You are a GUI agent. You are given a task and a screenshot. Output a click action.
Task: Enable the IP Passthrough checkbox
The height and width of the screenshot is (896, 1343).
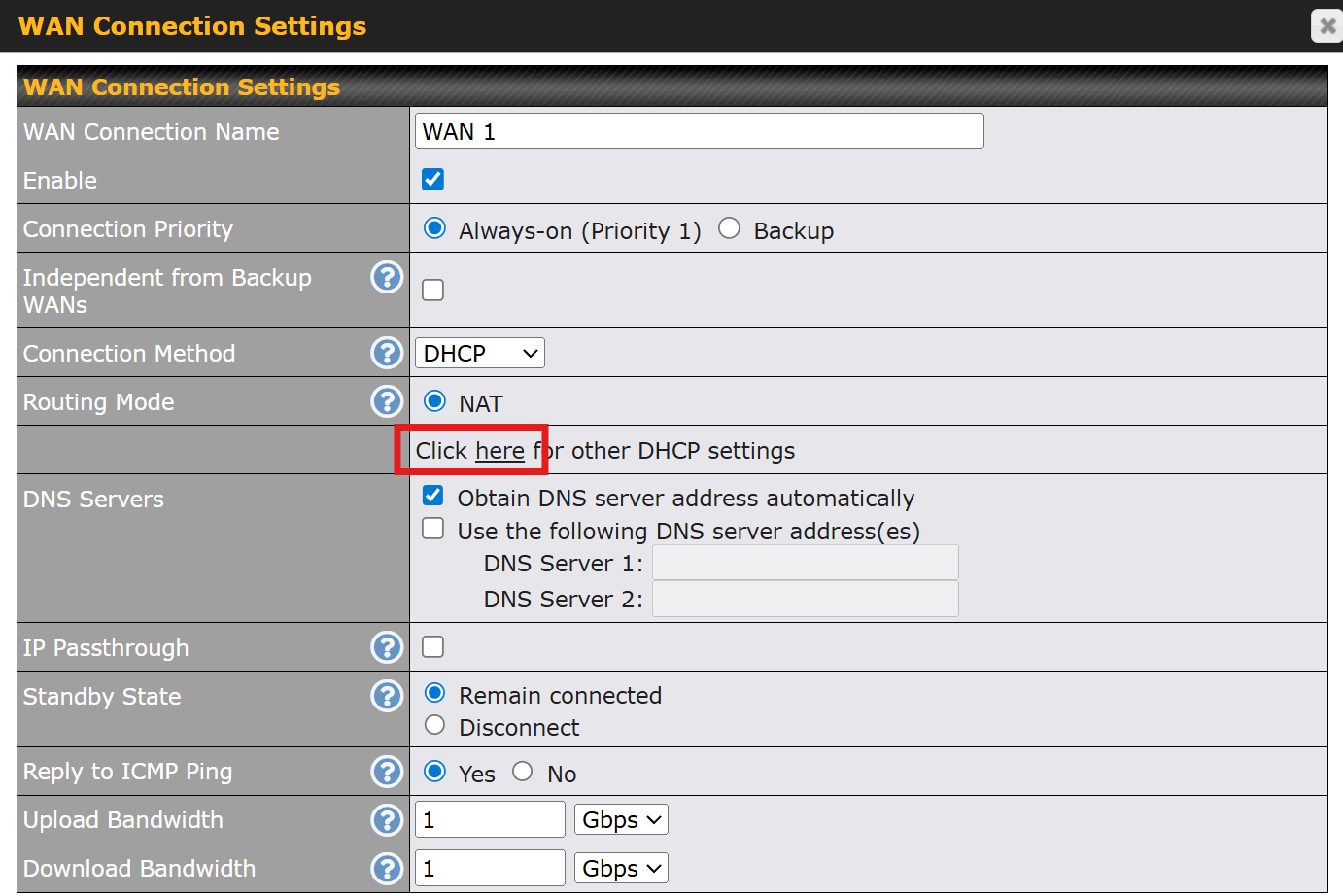click(433, 647)
